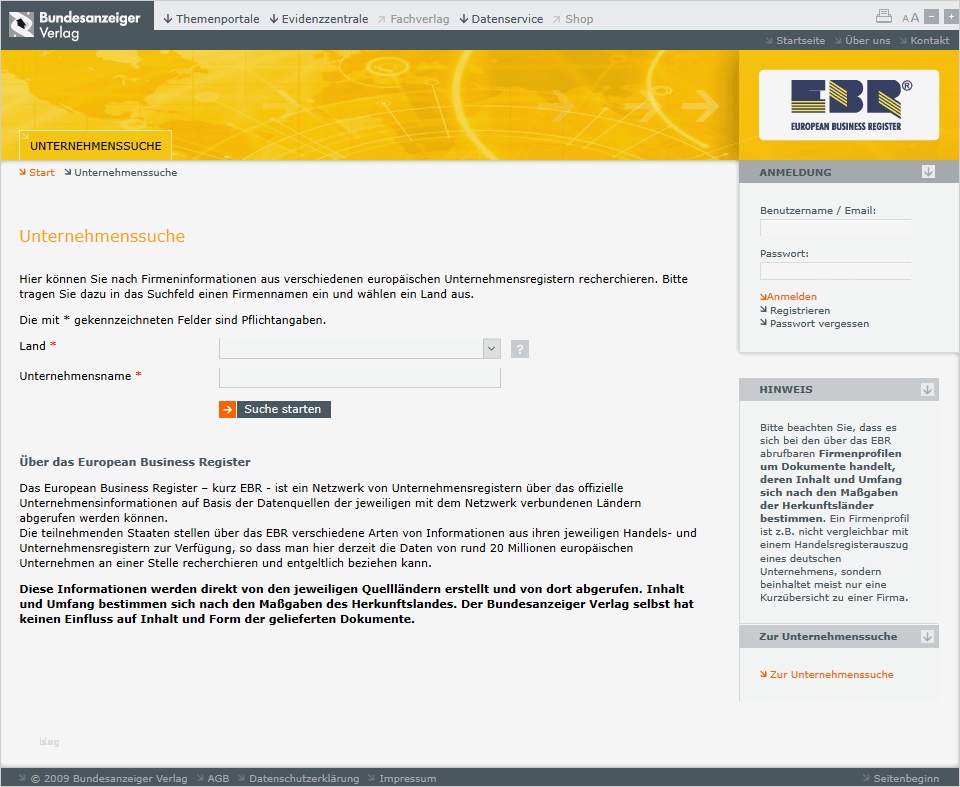
Task: Click the Unternehmenssuche page heading
Action: pyautogui.click(x=102, y=236)
